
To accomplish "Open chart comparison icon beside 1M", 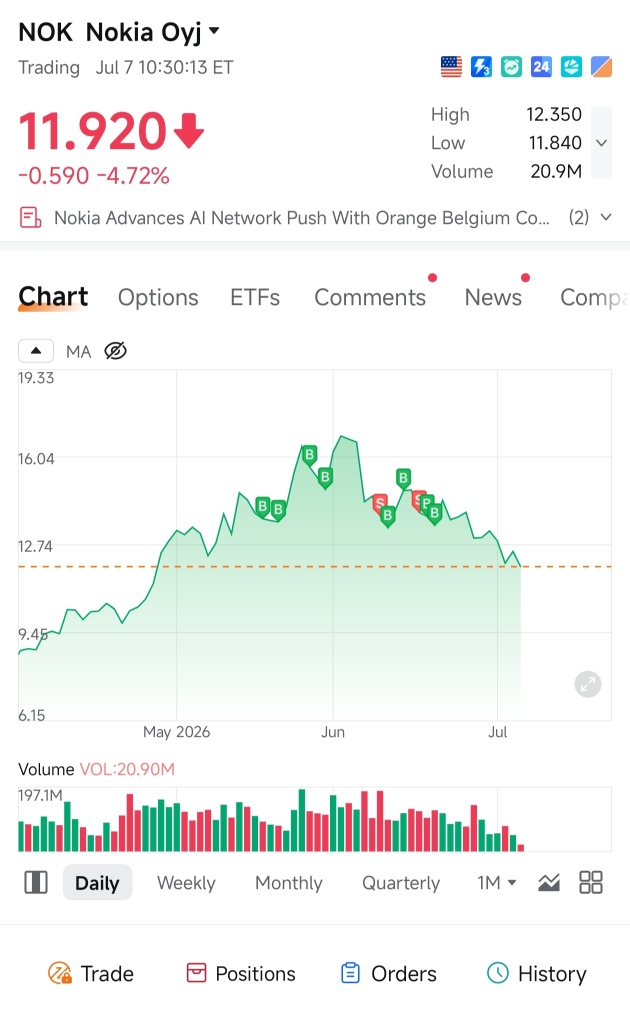I will click(549, 883).
